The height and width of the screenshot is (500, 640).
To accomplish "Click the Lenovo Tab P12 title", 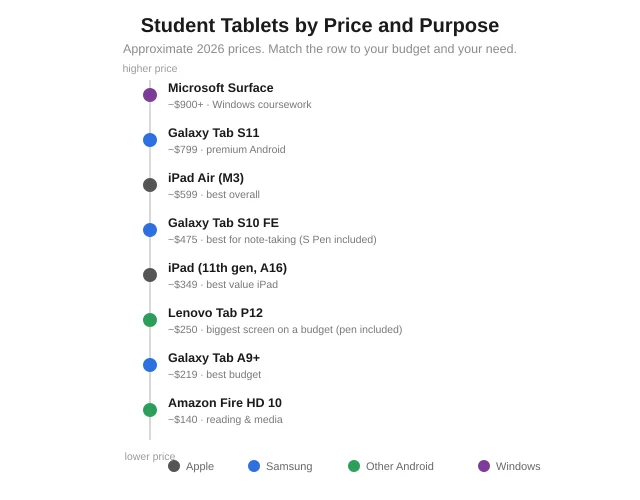I will 216,313.
